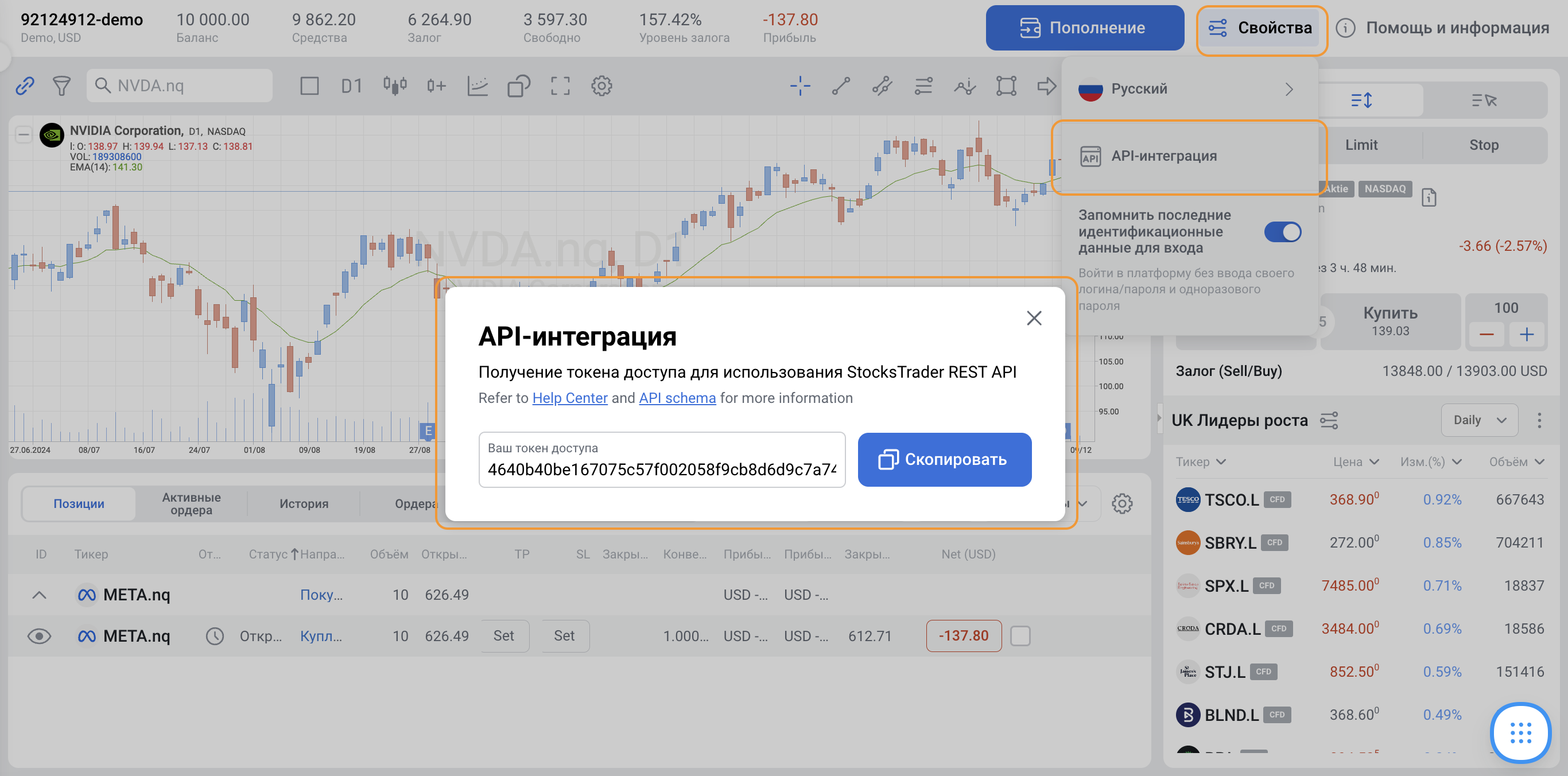Tick the checkbox on META.nq position row

[x=1020, y=636]
